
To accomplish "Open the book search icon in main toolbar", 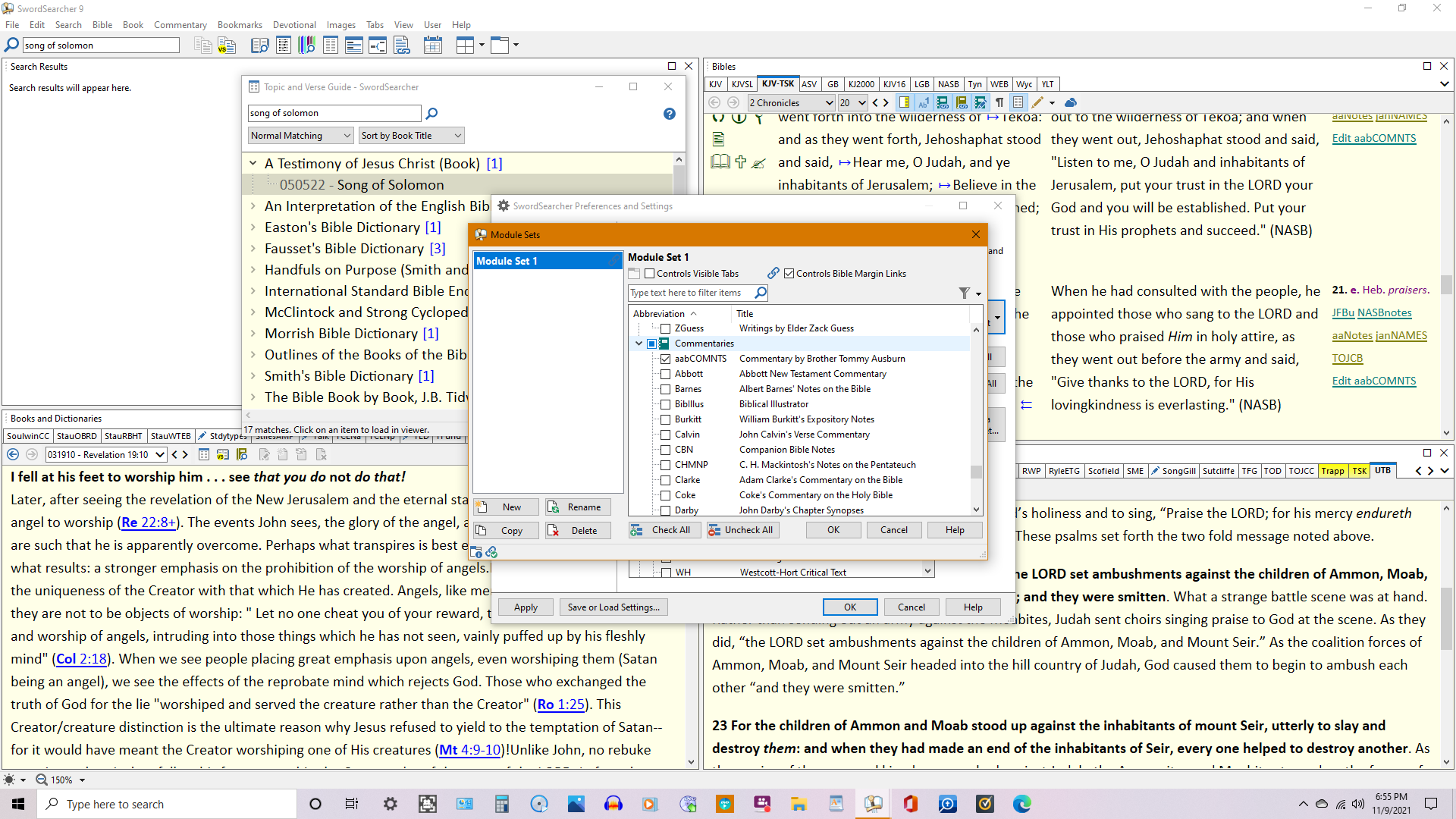I will (259, 45).
